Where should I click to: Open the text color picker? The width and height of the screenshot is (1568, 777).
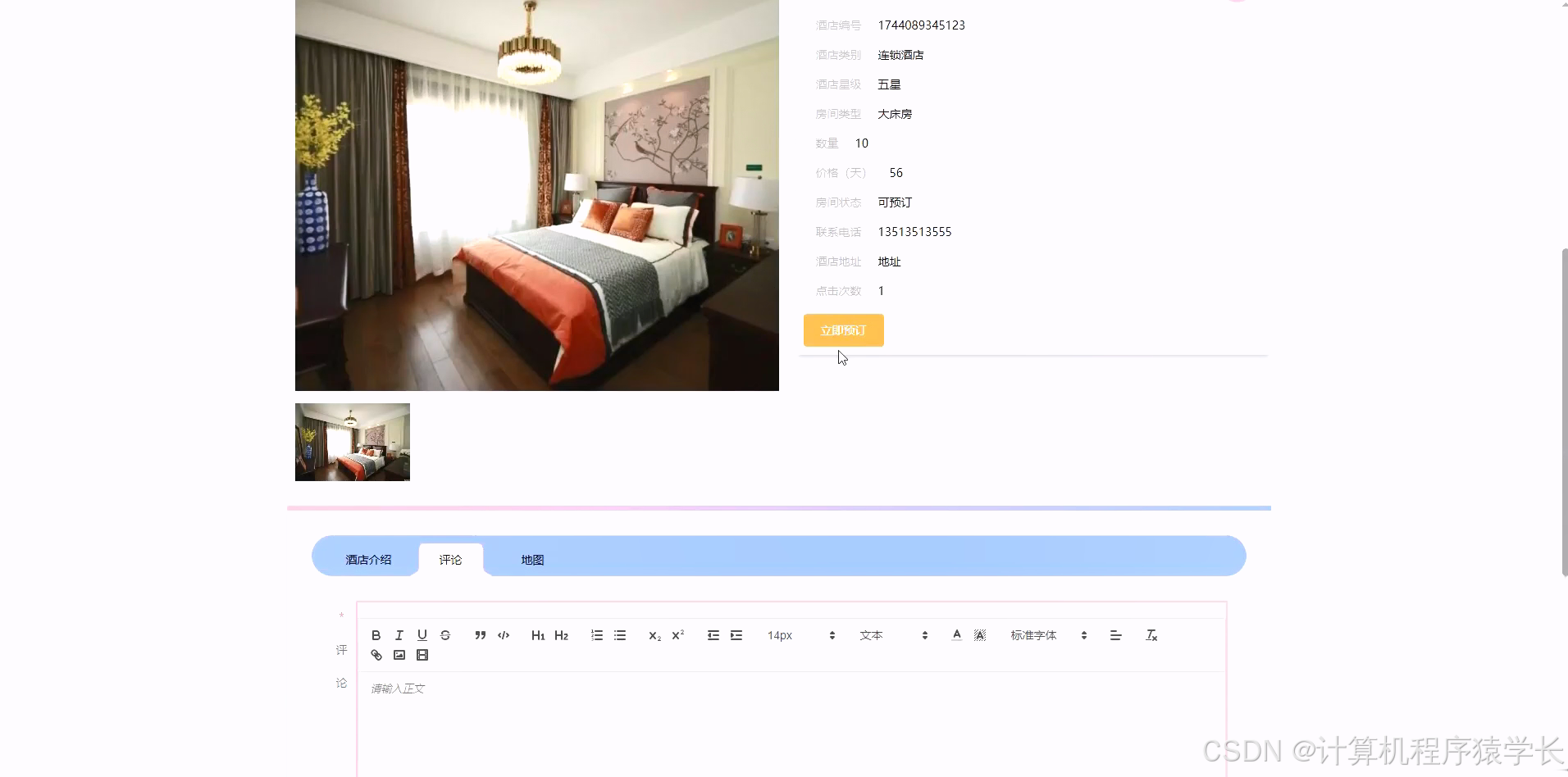pos(956,635)
